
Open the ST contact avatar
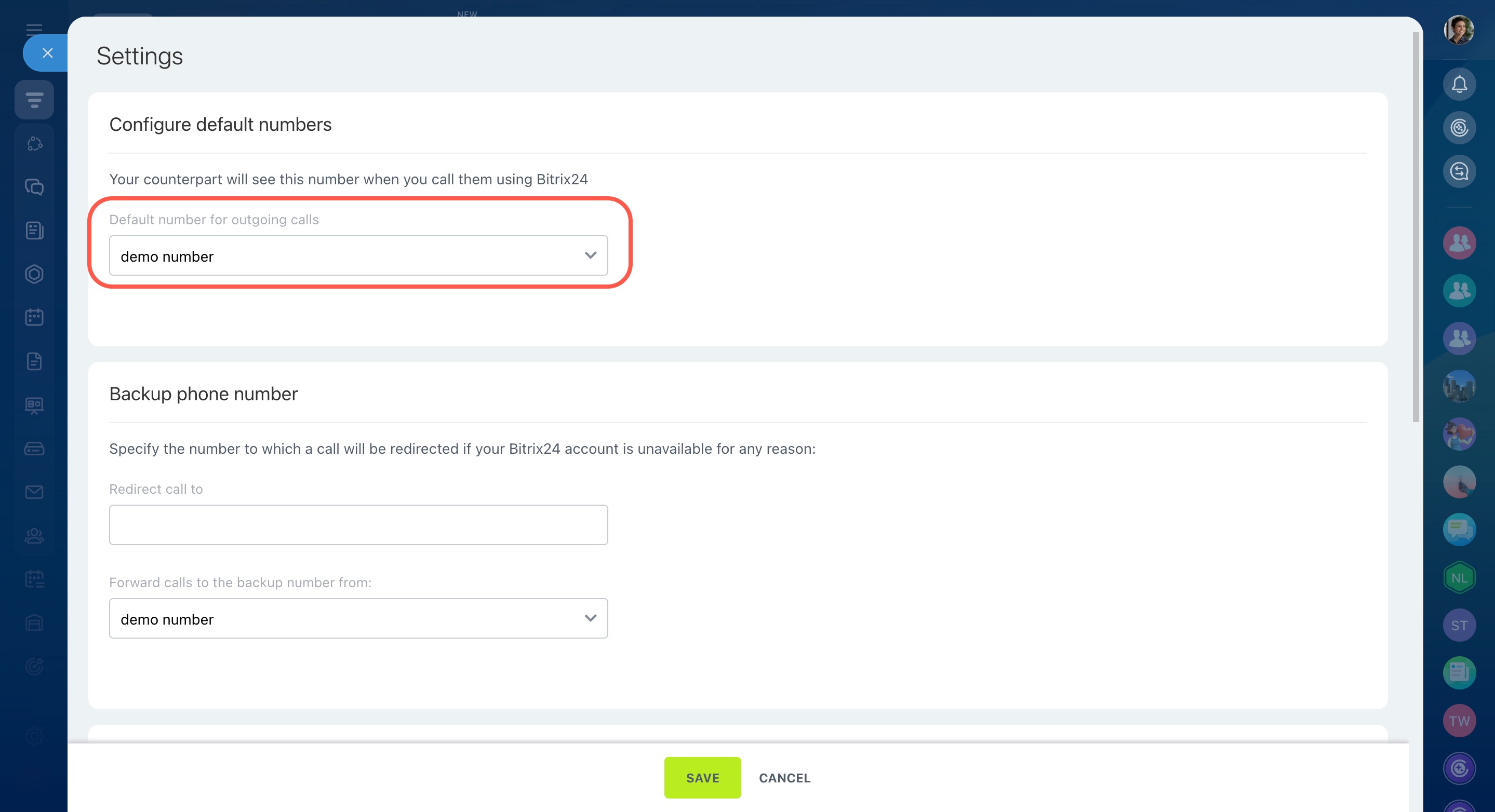point(1459,625)
